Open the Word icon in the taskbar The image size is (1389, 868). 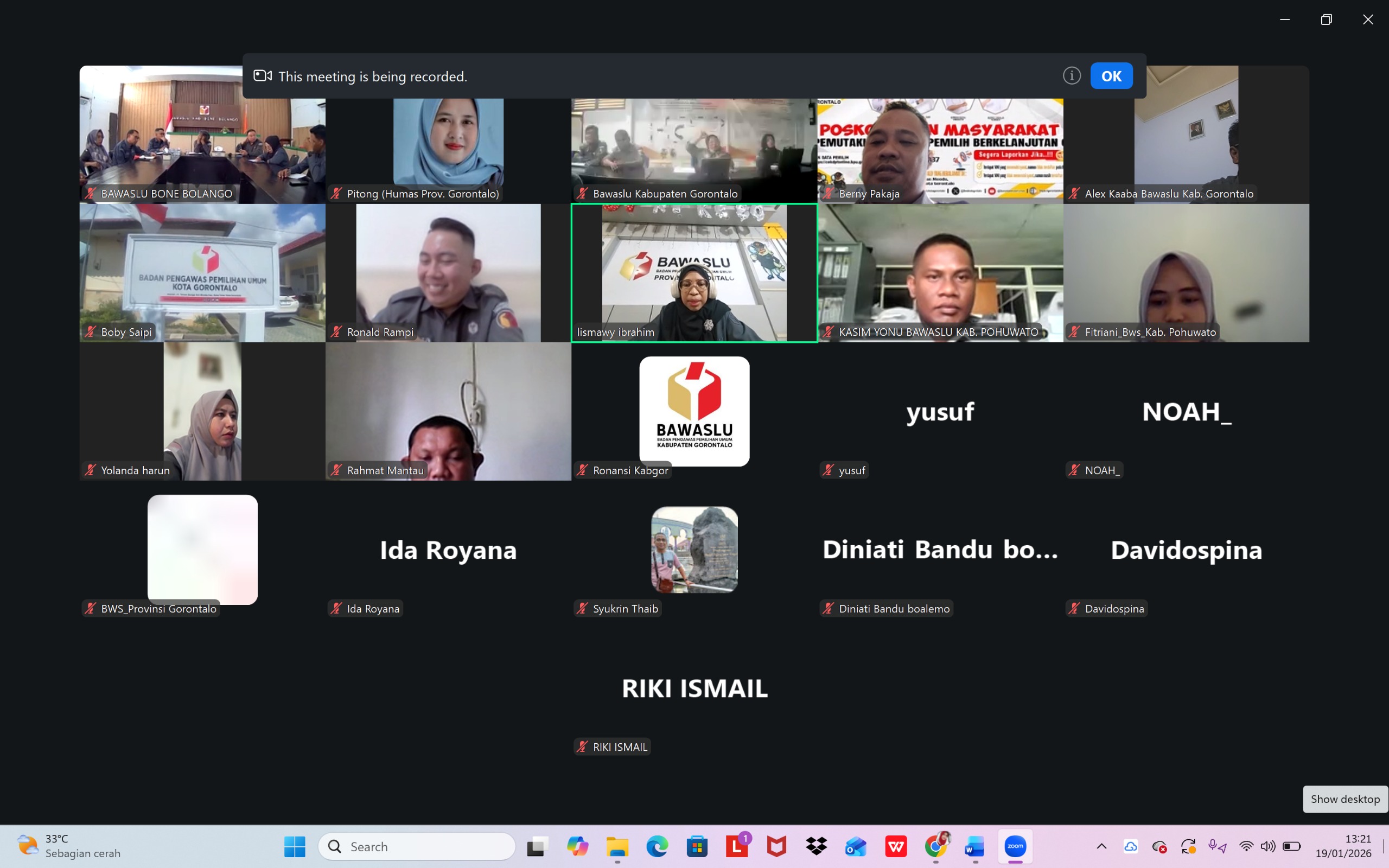point(974,846)
